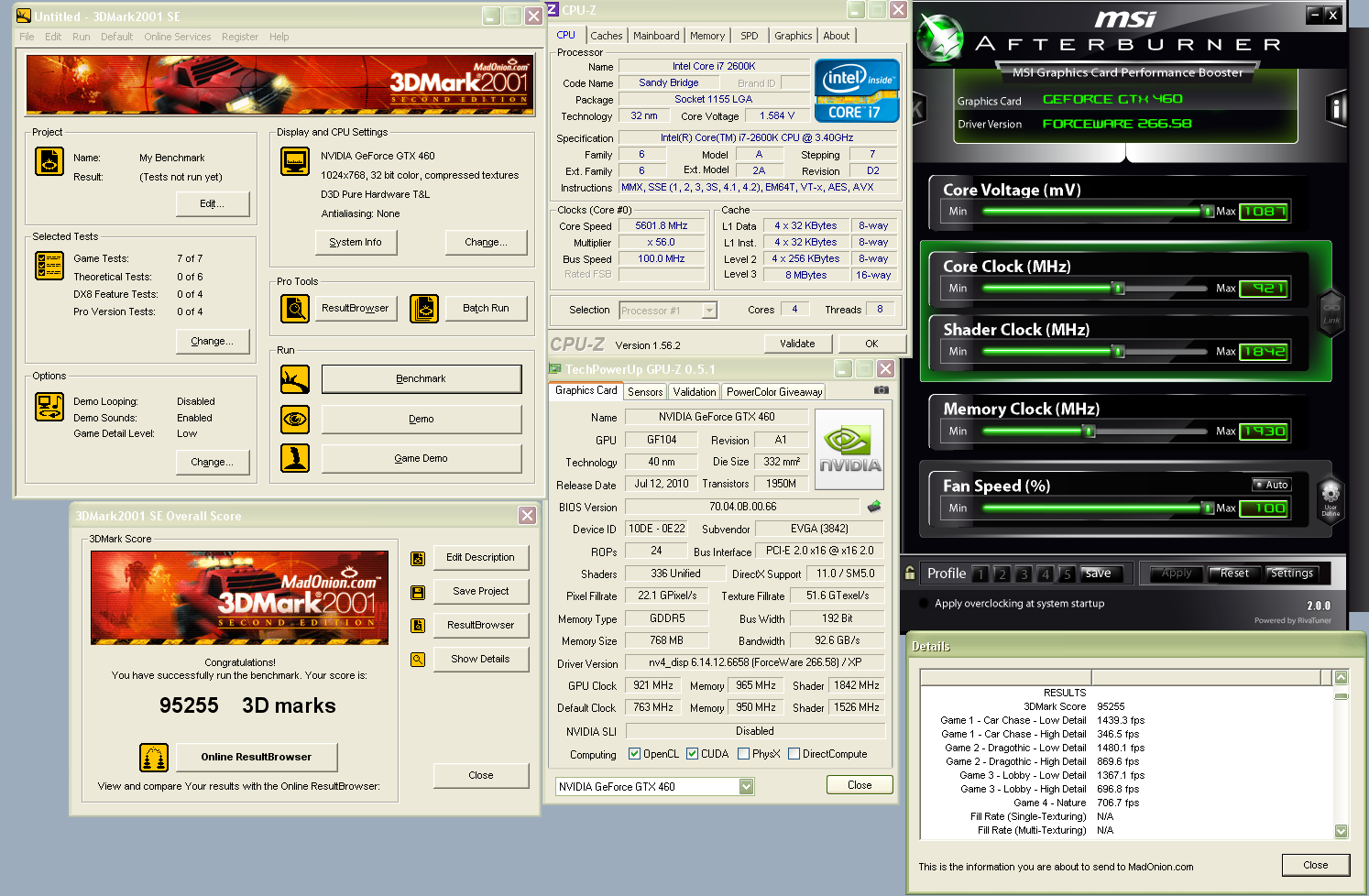
Task: Enable Apply overclocking at system startup
Action: (924, 604)
